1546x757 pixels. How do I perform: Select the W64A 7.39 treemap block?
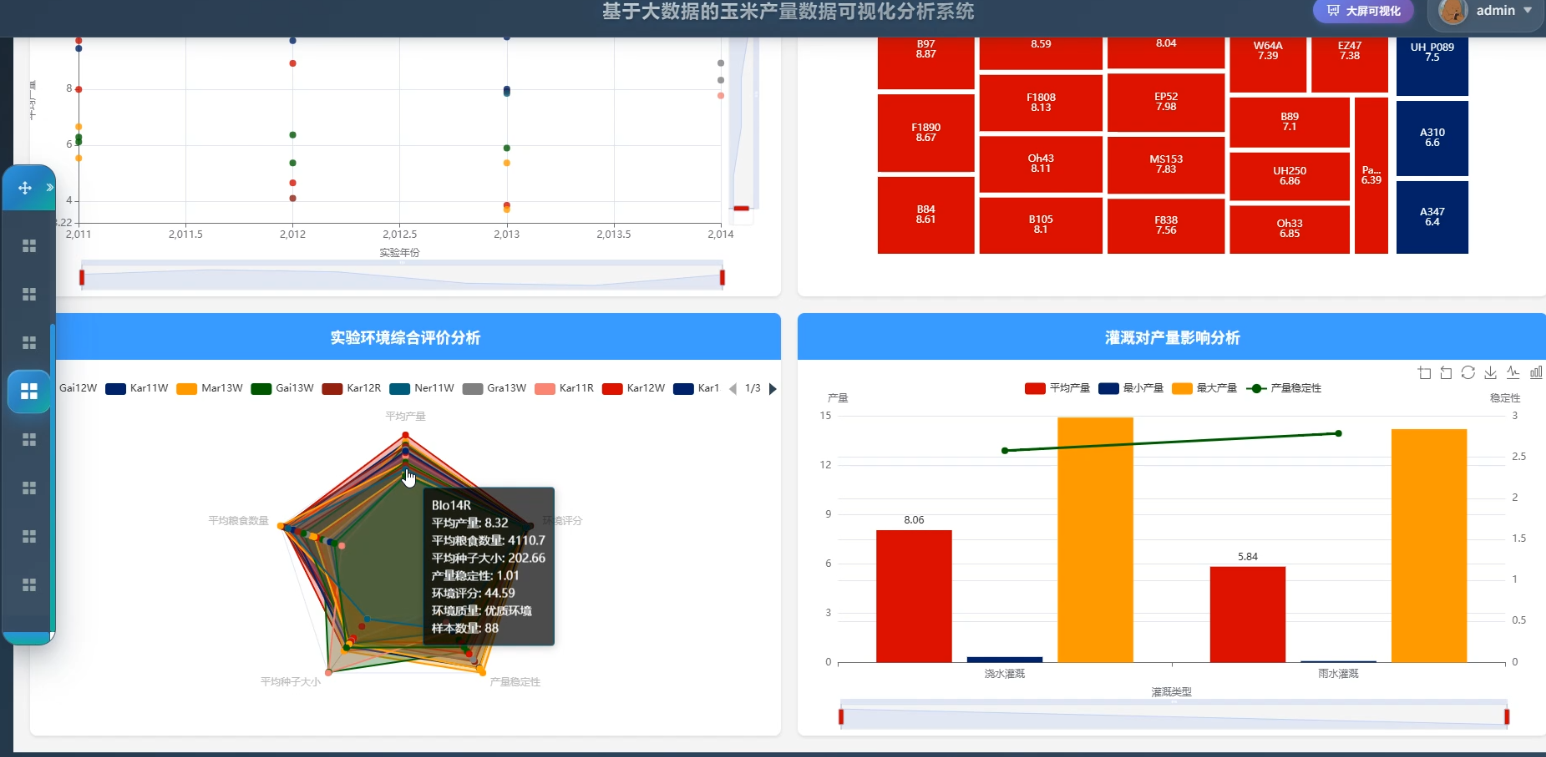1268,64
